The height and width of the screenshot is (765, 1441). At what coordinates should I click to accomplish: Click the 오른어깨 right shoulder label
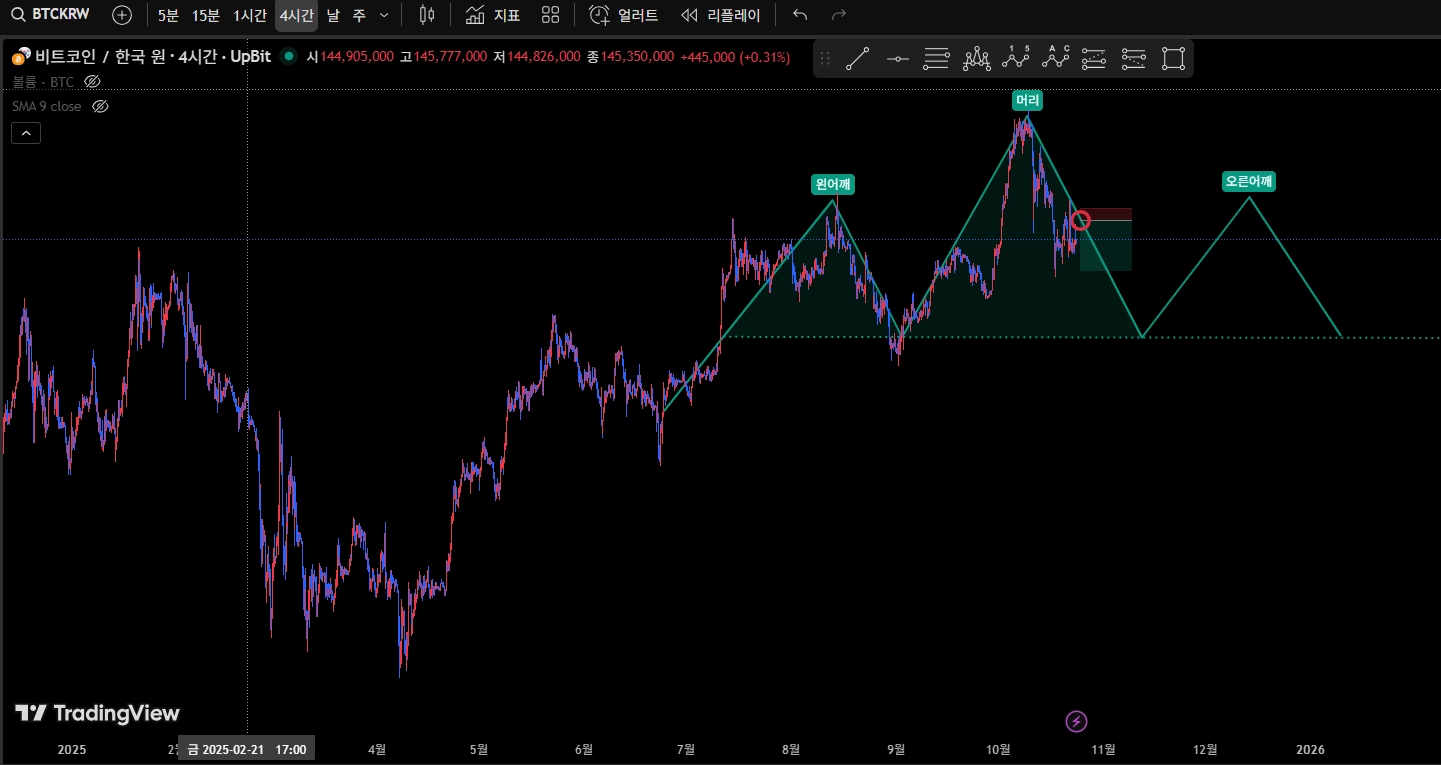coord(1249,181)
